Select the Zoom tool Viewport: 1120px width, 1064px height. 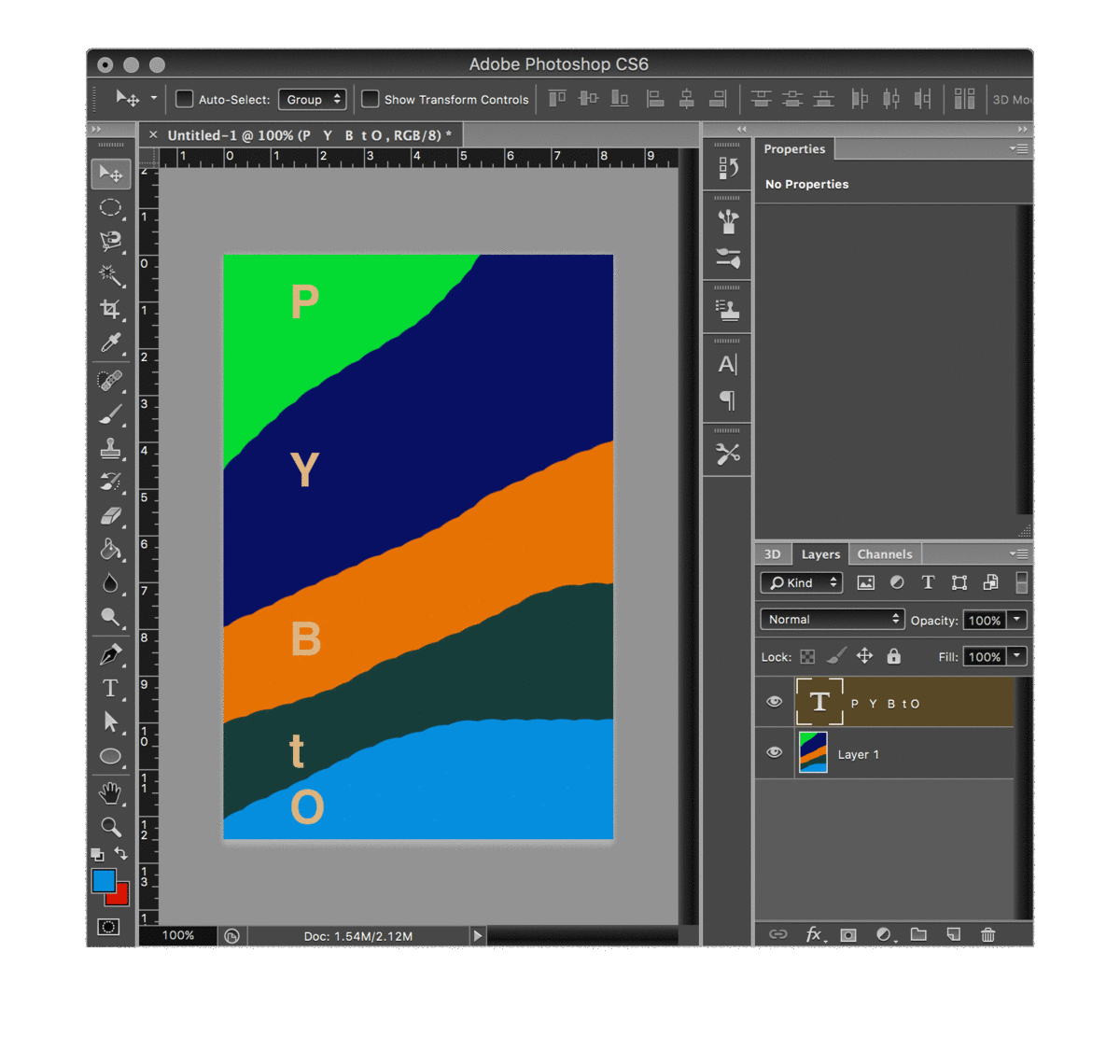click(111, 826)
